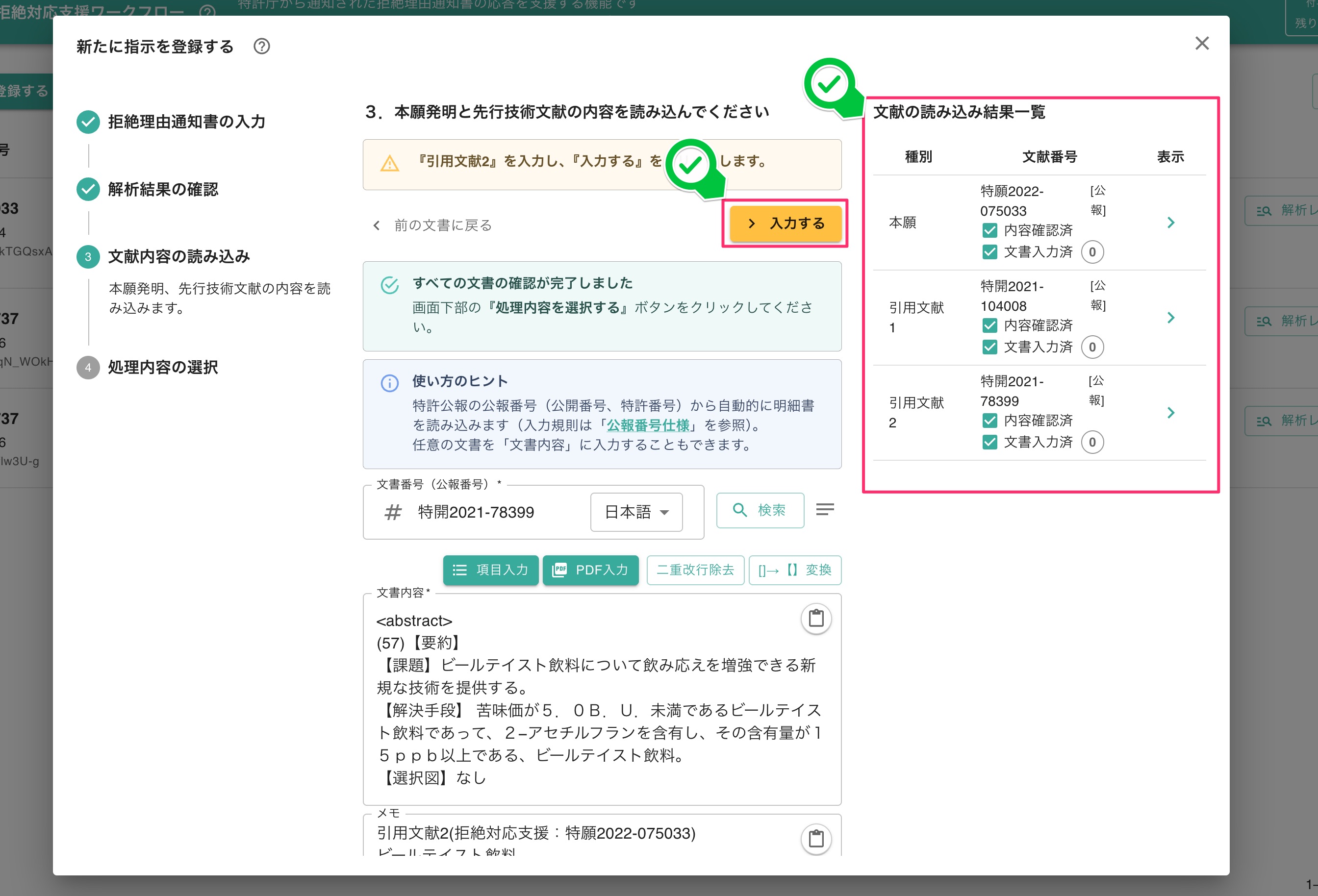Close the dialog with the X icon
Screen dimensions: 1318x896
tap(1202, 43)
